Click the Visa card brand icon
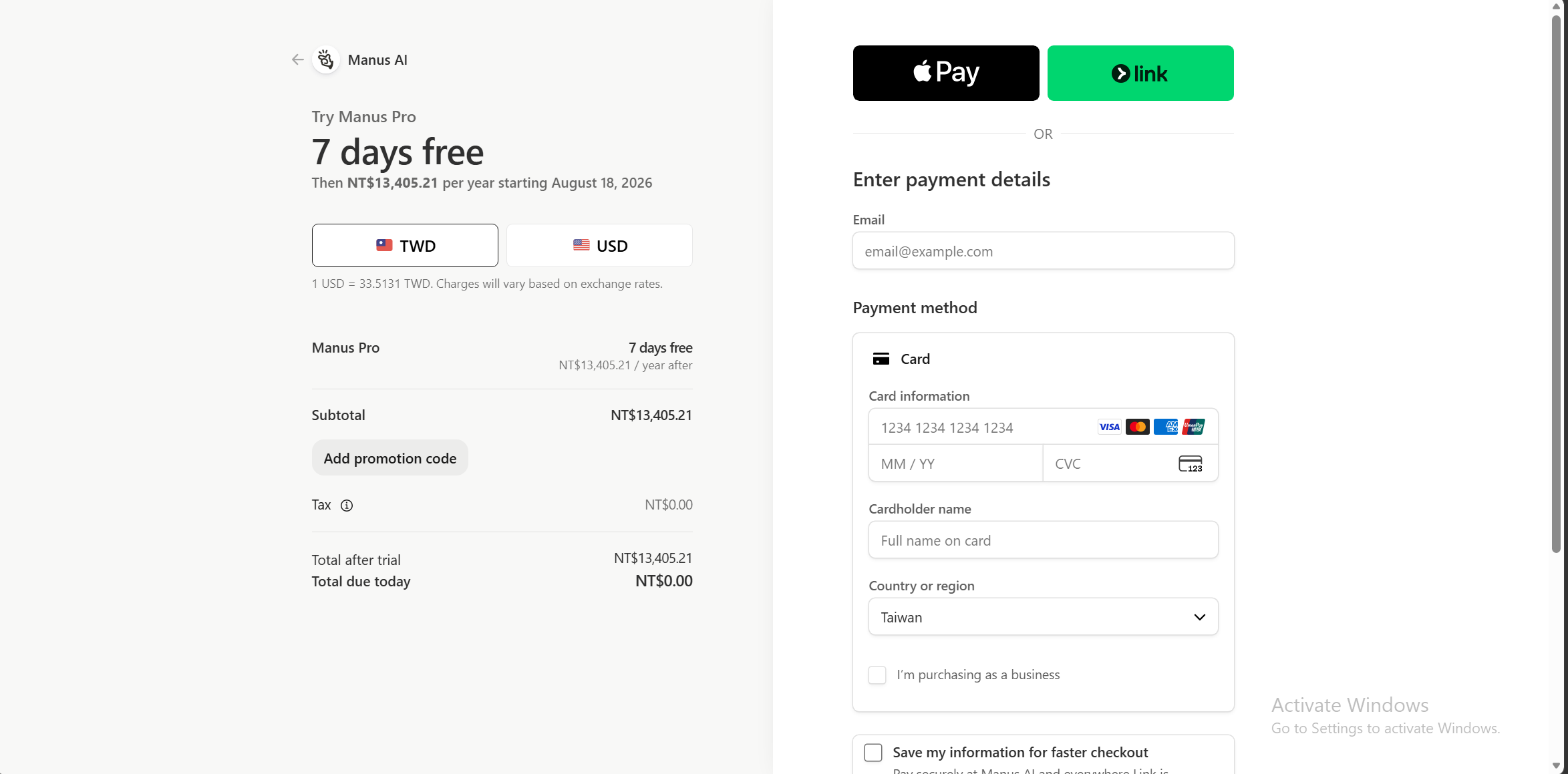Image resolution: width=1568 pixels, height=774 pixels. point(1110,427)
